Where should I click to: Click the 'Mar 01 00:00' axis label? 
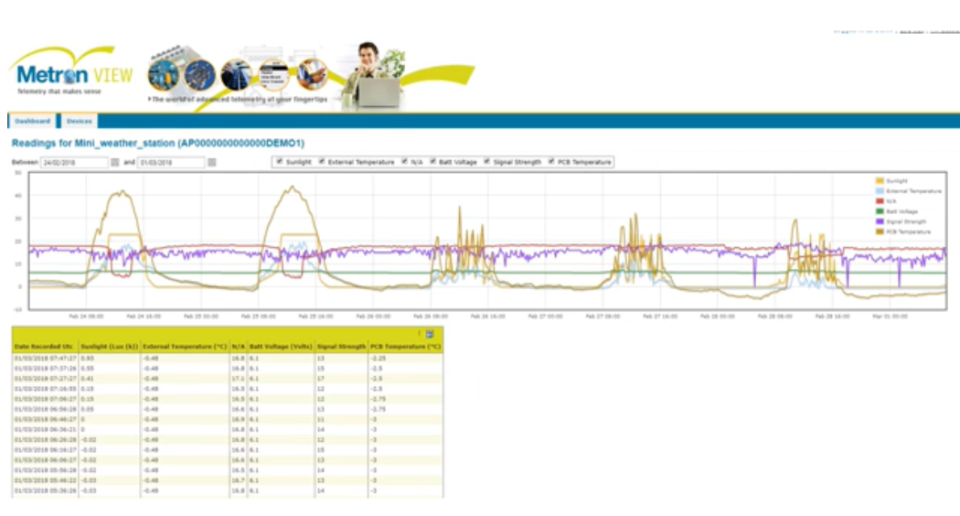pos(890,316)
